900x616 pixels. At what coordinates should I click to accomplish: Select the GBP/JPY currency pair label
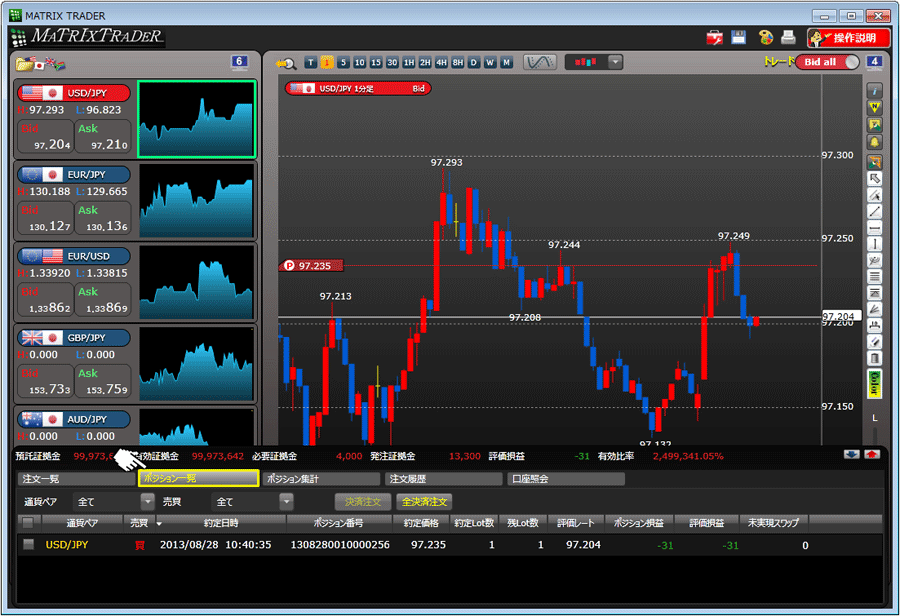pos(74,338)
